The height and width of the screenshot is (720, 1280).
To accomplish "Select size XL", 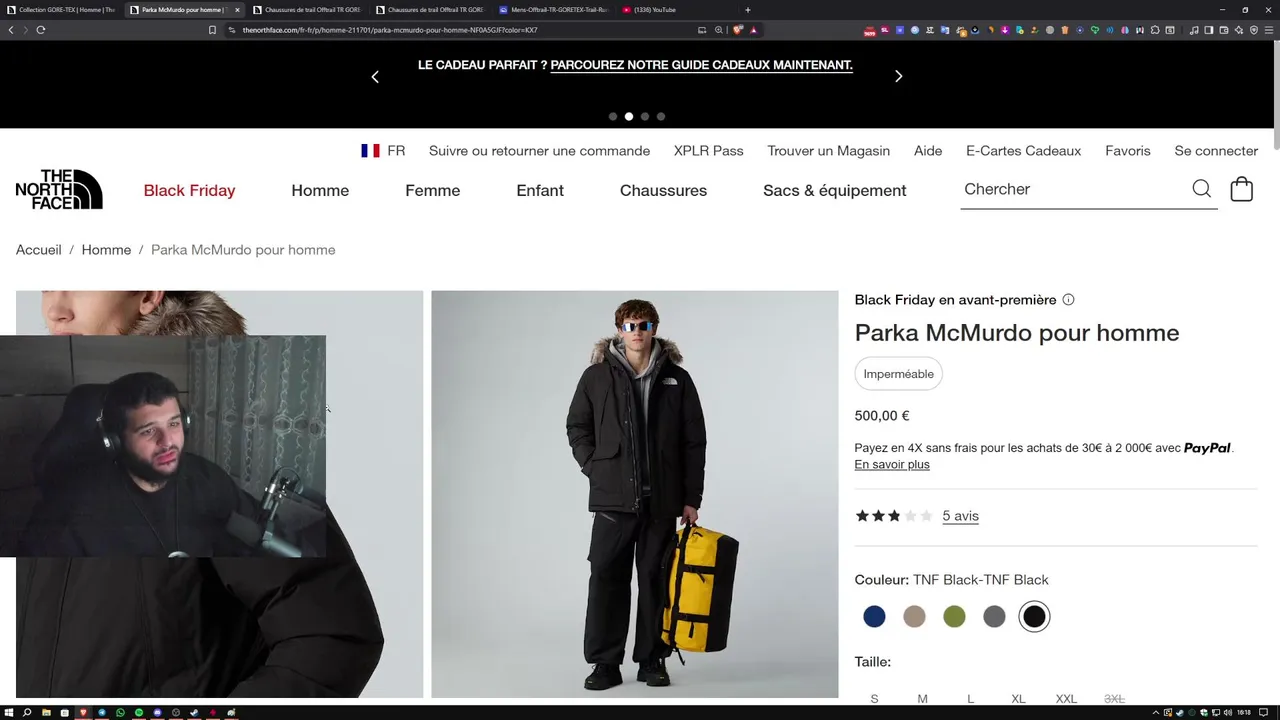I will (x=1018, y=699).
